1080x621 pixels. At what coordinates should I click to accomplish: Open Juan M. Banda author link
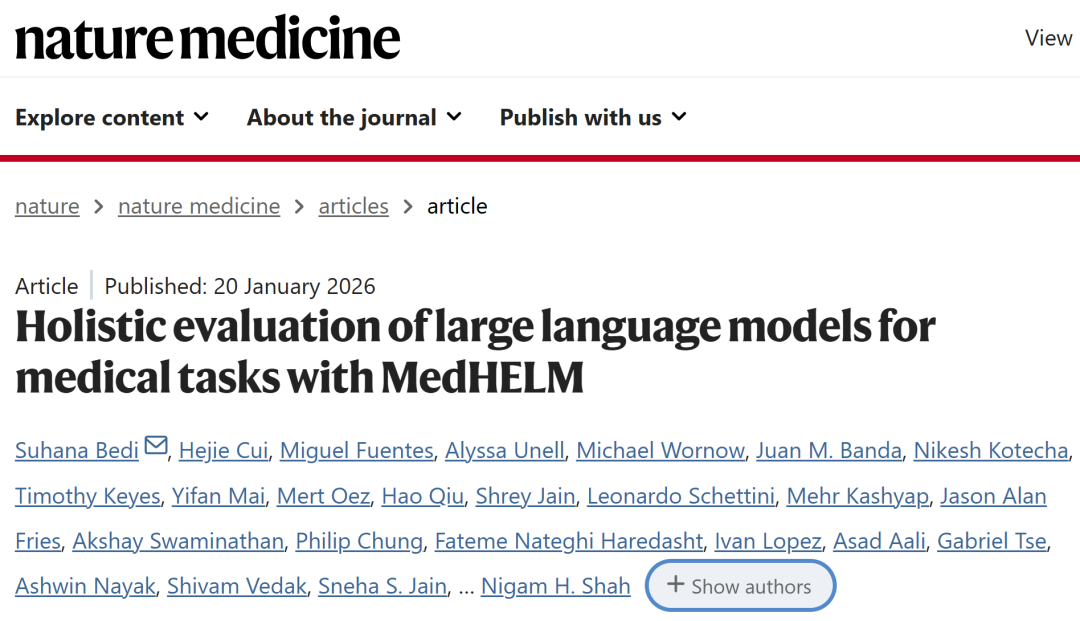[829, 451]
